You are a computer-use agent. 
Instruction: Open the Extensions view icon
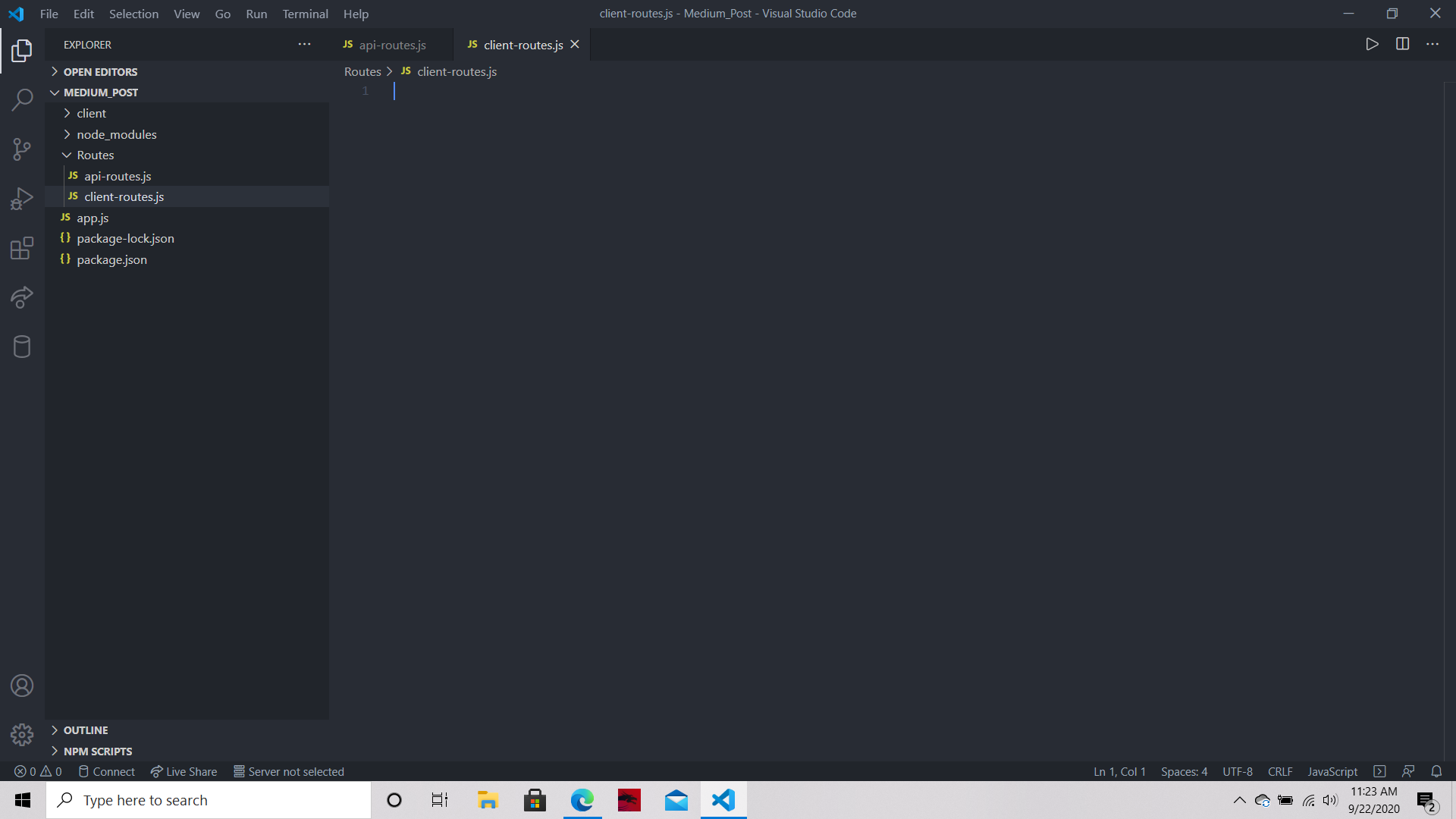coord(22,248)
